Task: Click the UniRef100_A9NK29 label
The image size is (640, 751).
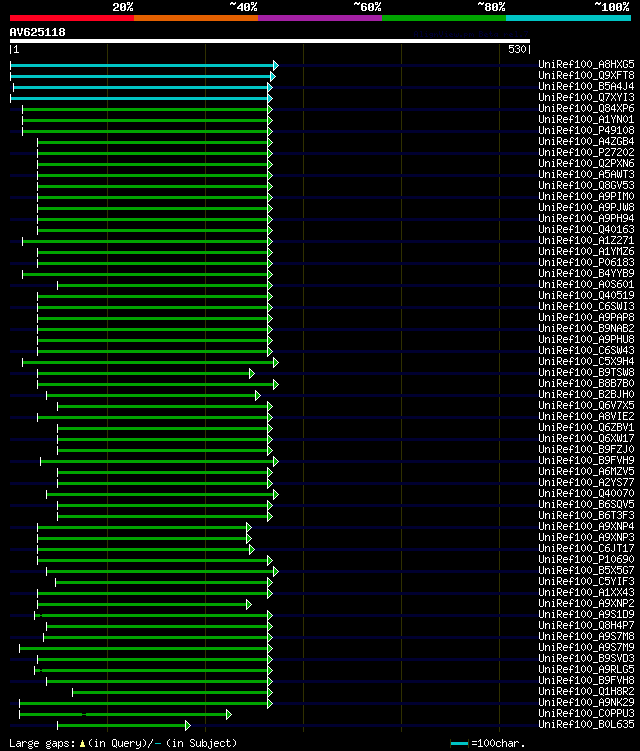Action: tap(586, 703)
